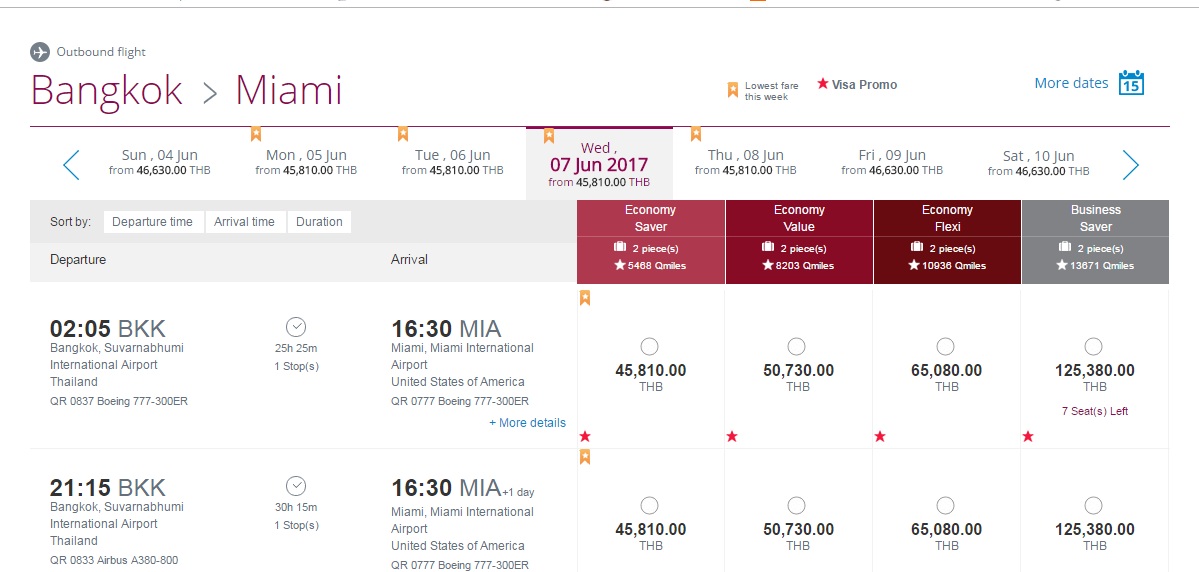1199x572 pixels.
Task: Switch to Mon, 05 Jun date tab
Action: click(x=306, y=162)
